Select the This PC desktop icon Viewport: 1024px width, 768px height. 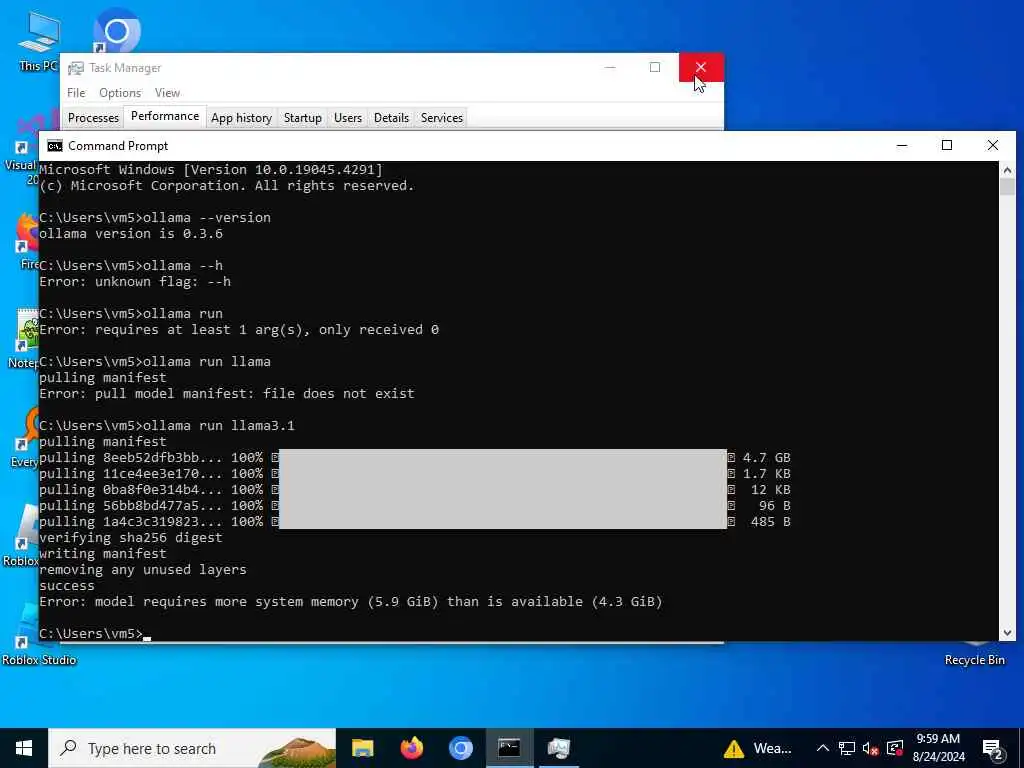pyautogui.click(x=38, y=40)
